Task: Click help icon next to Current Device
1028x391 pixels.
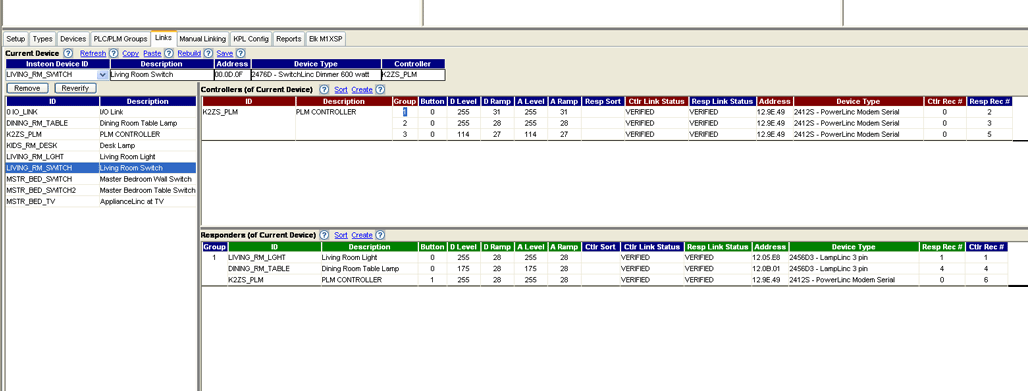Action: click(68, 53)
